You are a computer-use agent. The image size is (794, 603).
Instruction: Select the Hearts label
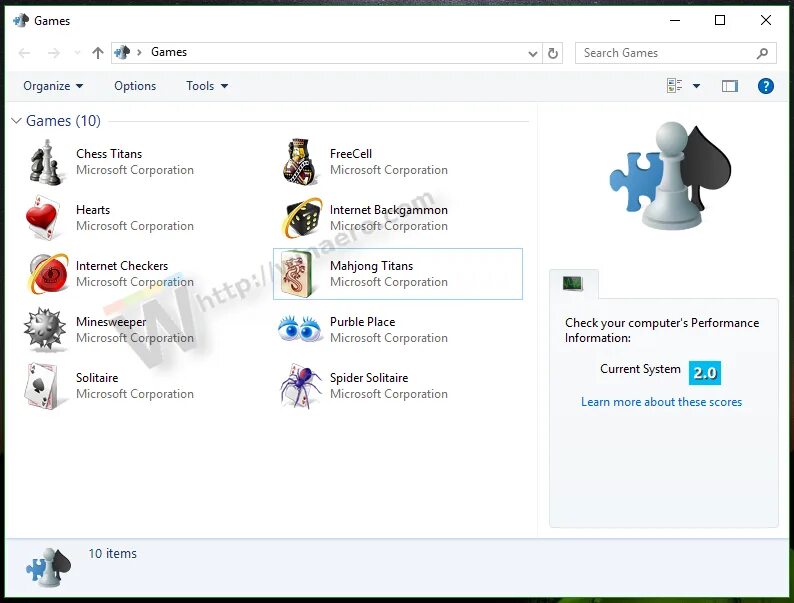point(93,210)
